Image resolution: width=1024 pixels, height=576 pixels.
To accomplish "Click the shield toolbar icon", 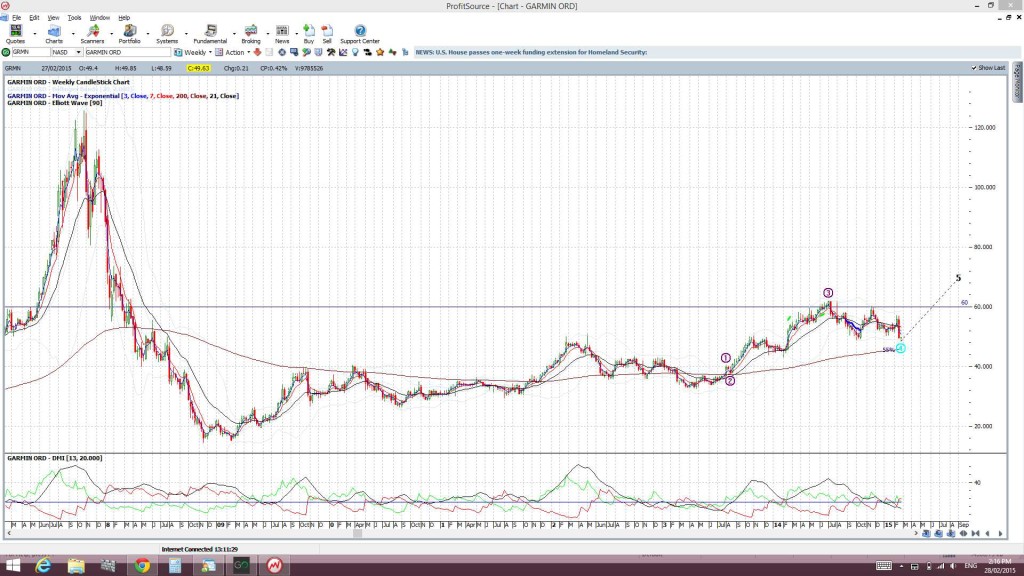I will (318, 52).
